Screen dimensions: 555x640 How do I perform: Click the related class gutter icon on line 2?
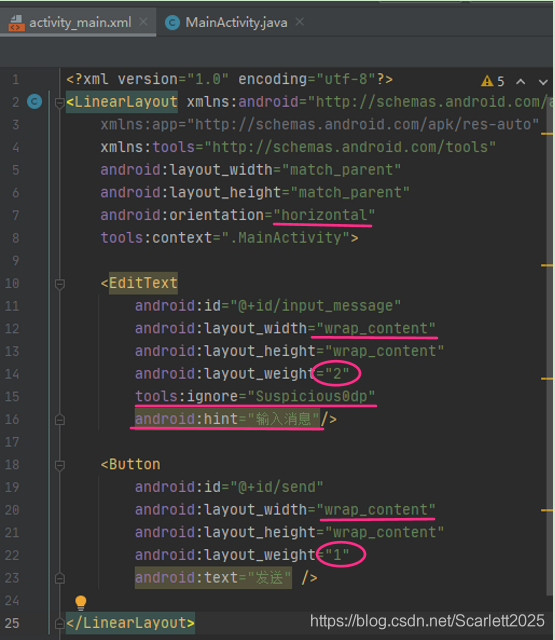tap(35, 101)
